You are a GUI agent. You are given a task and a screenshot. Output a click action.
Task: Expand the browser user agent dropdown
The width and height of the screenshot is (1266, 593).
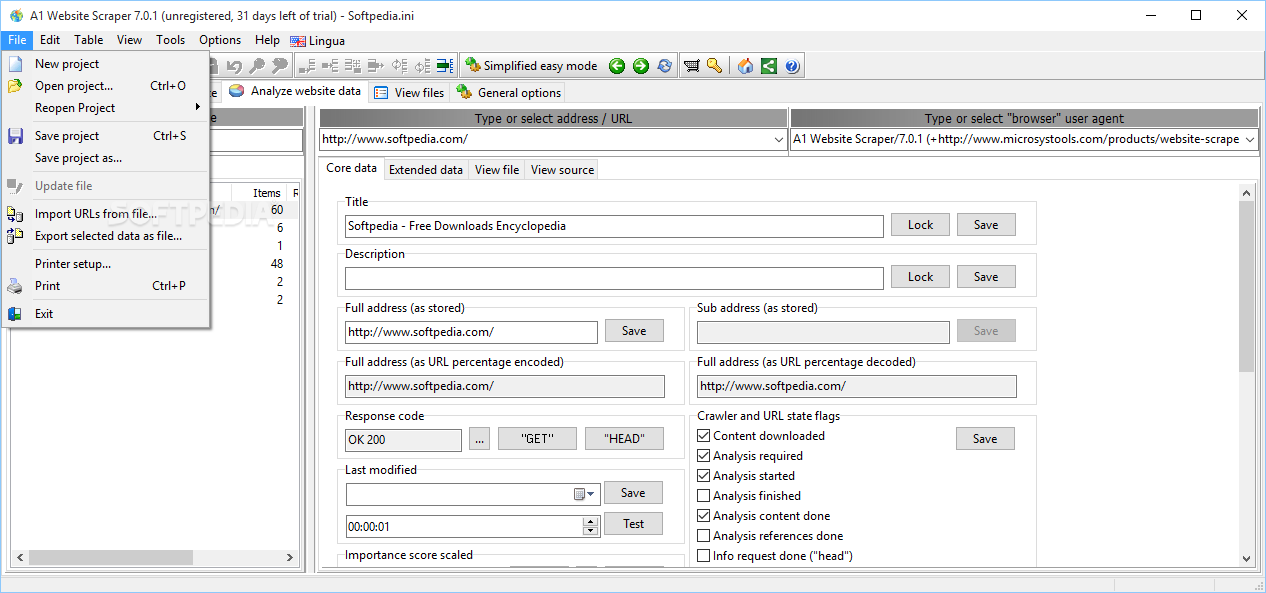click(1249, 140)
